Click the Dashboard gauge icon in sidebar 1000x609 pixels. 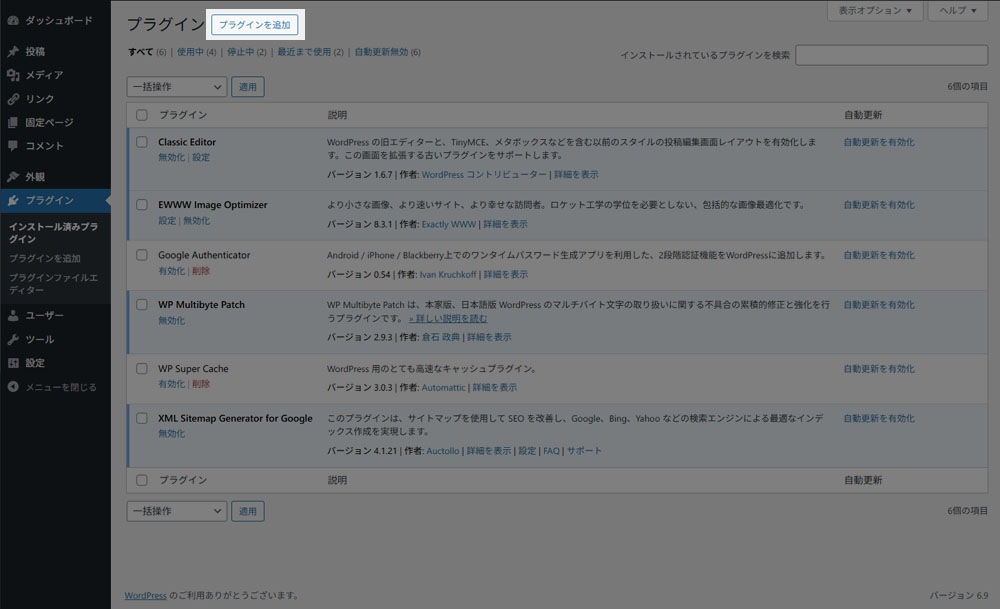[x=13, y=20]
